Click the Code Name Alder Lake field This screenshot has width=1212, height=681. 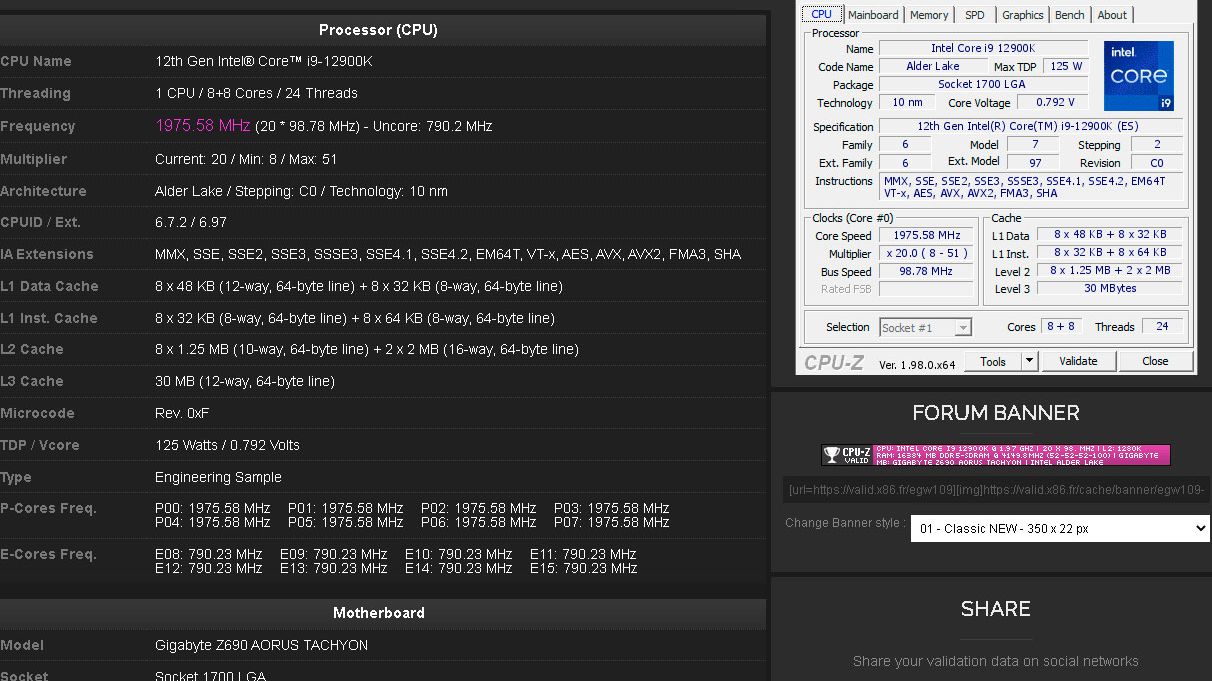(x=932, y=66)
